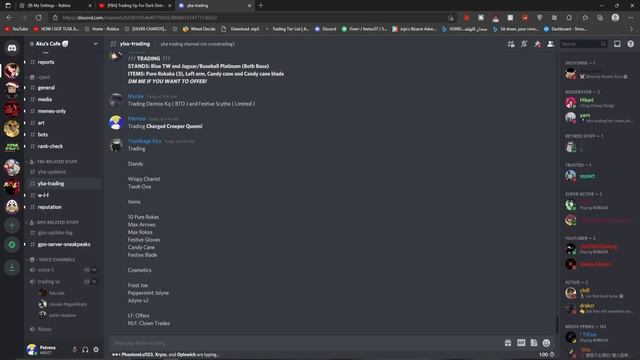Open a new browser tab
This screenshot has width=640, height=360.
261,6
